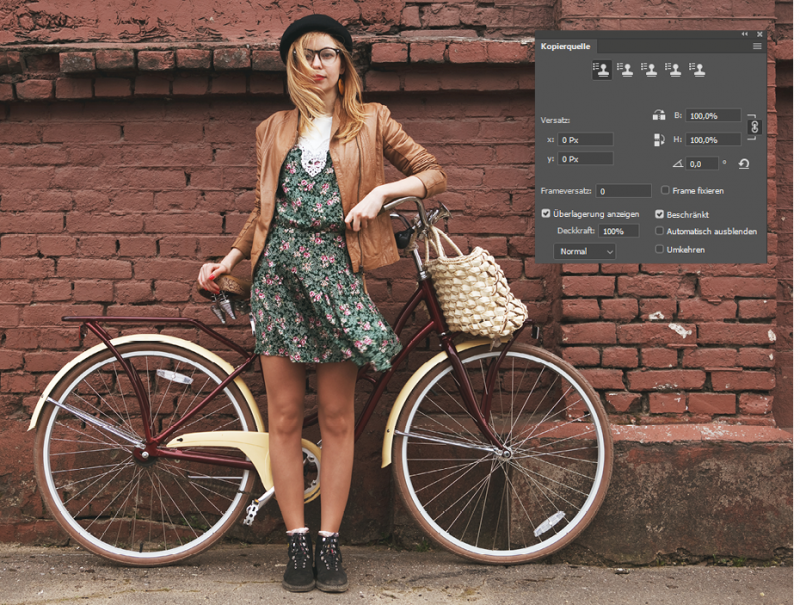
Task: Enable the Frame fixieren checkbox
Action: pyautogui.click(x=665, y=190)
